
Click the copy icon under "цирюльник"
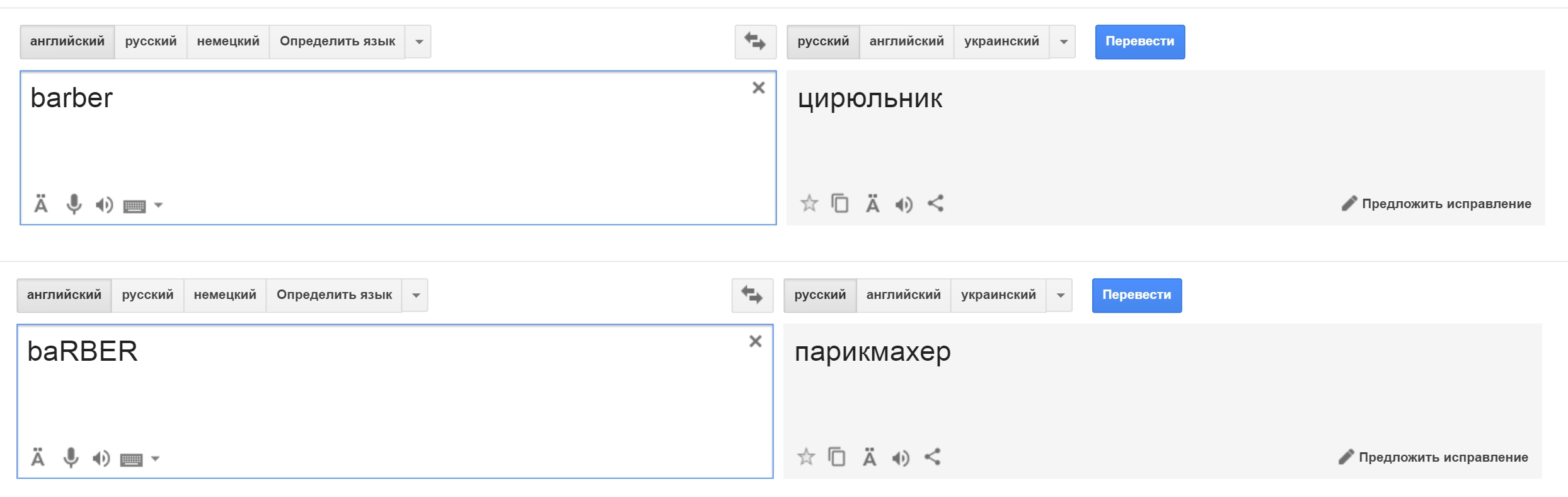839,204
